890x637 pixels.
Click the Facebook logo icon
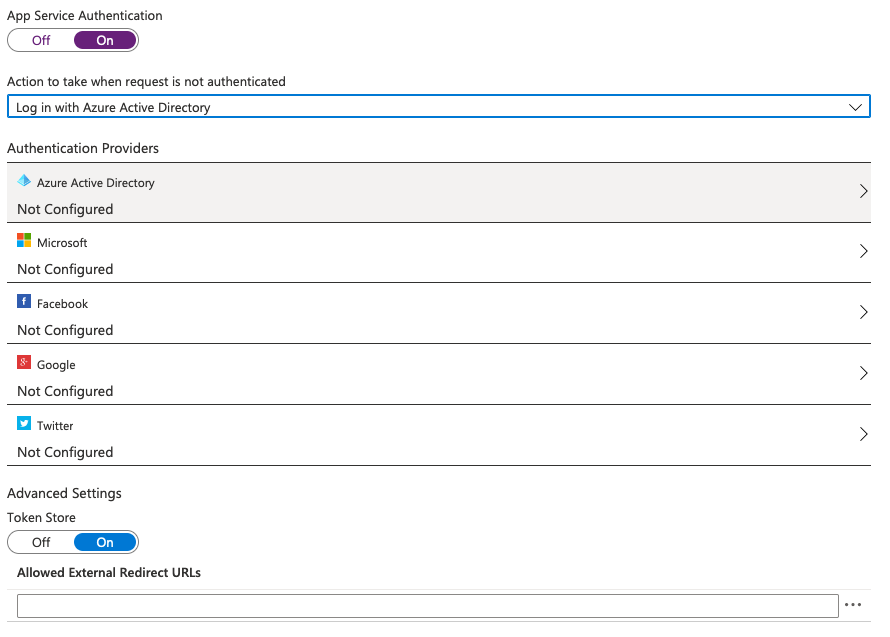pyautogui.click(x=24, y=302)
